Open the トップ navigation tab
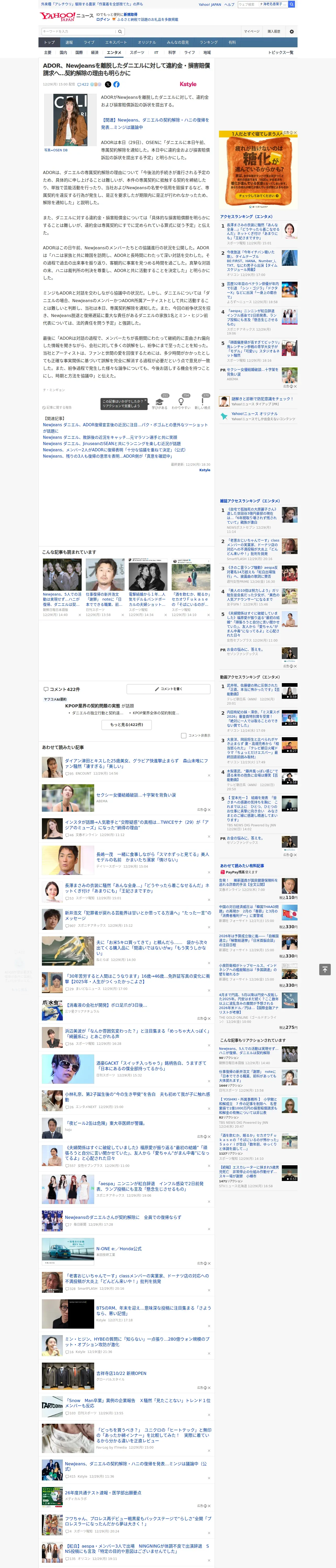 pos(49,43)
